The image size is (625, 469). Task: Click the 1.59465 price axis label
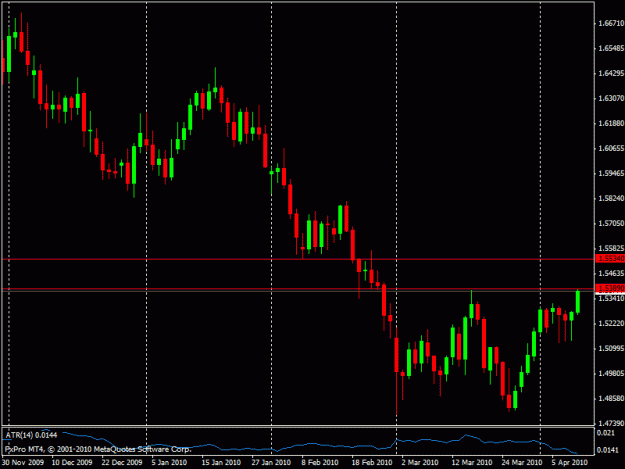[611, 173]
